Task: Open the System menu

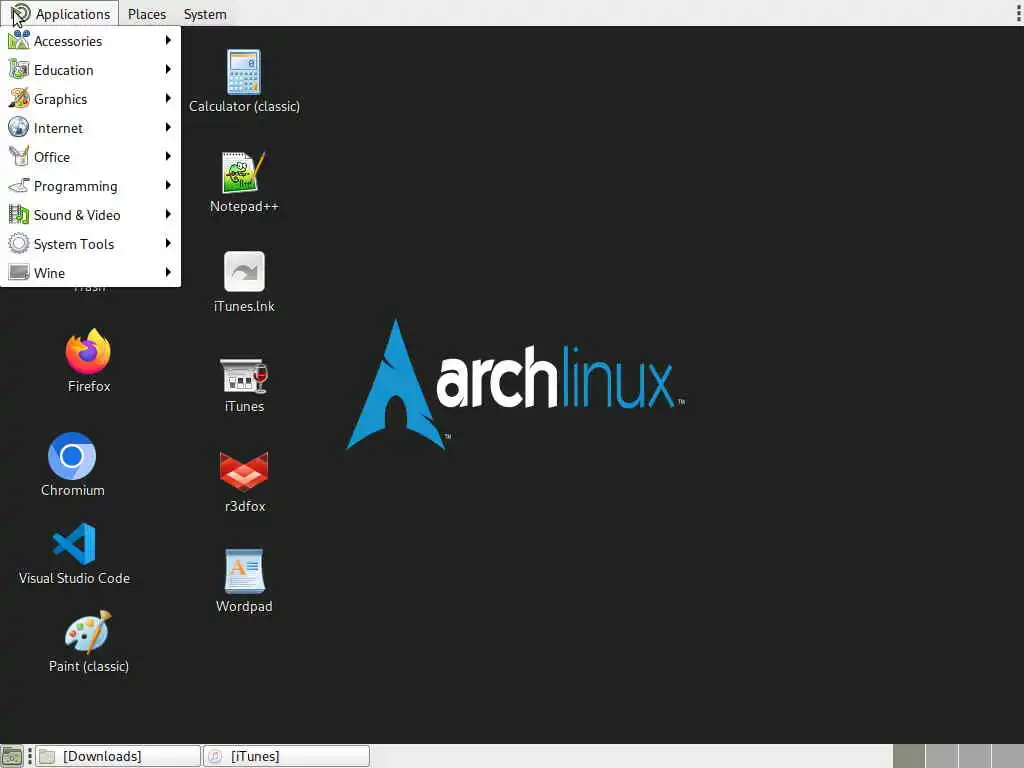Action: click(x=205, y=14)
